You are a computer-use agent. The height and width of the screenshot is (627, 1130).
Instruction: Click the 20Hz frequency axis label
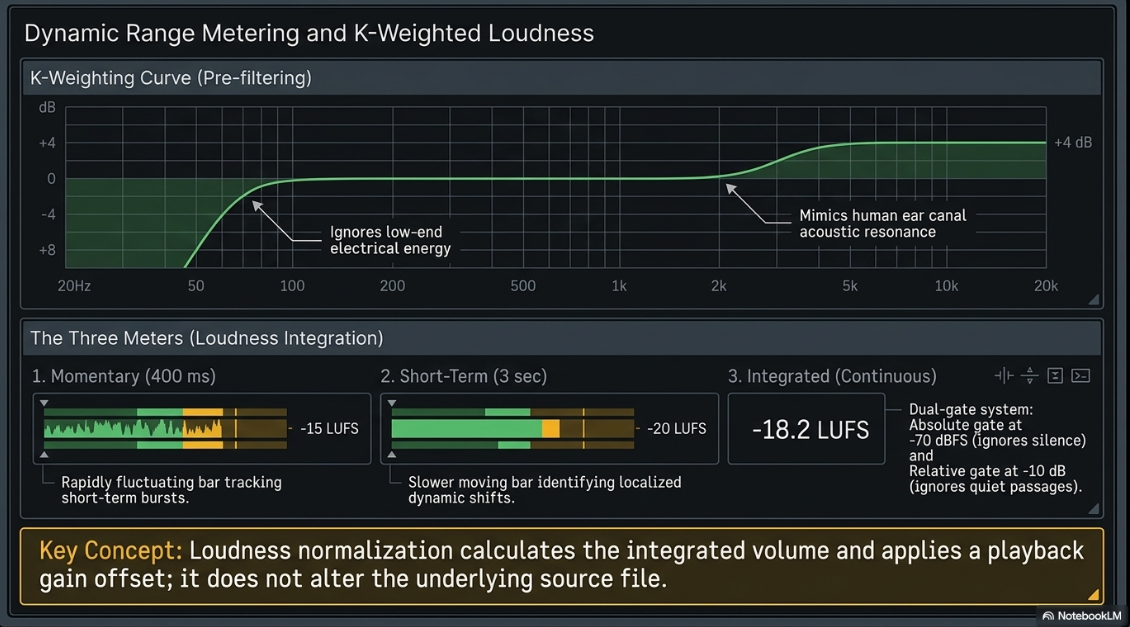pyautogui.click(x=74, y=286)
